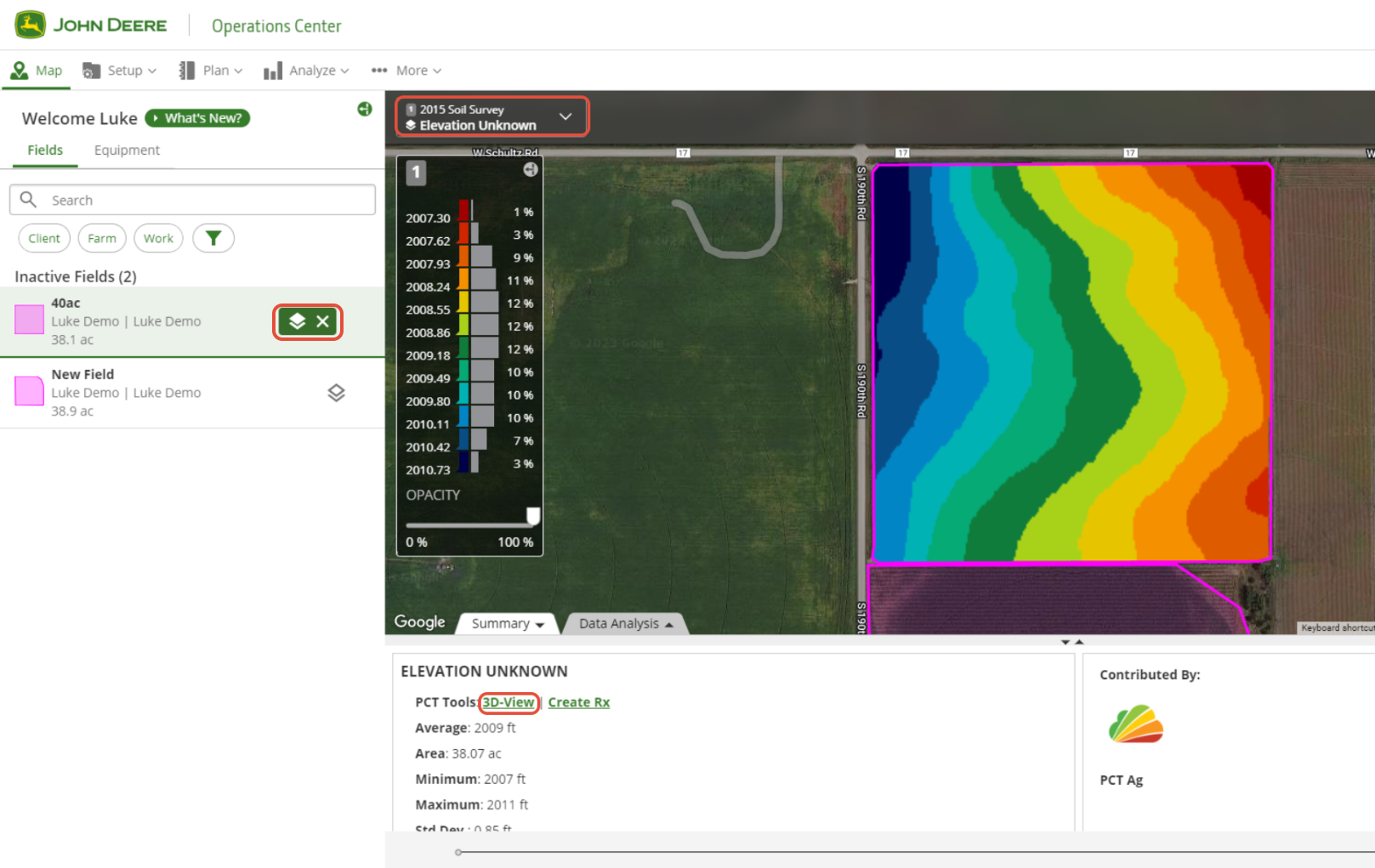1375x868 pixels.
Task: Filter by Work
Action: tap(158, 239)
